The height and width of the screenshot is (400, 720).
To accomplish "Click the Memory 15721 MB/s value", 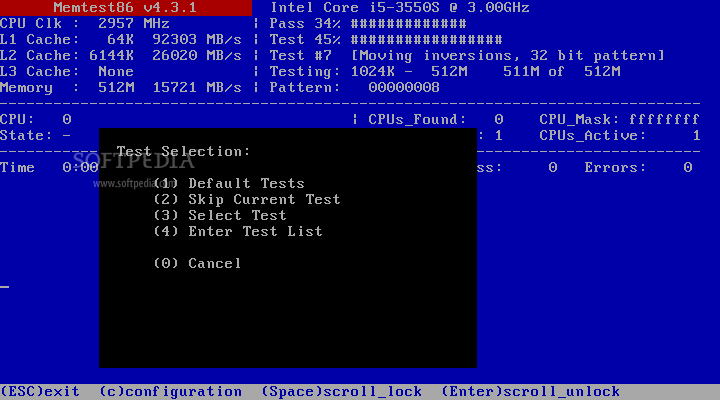I will coord(197,88).
